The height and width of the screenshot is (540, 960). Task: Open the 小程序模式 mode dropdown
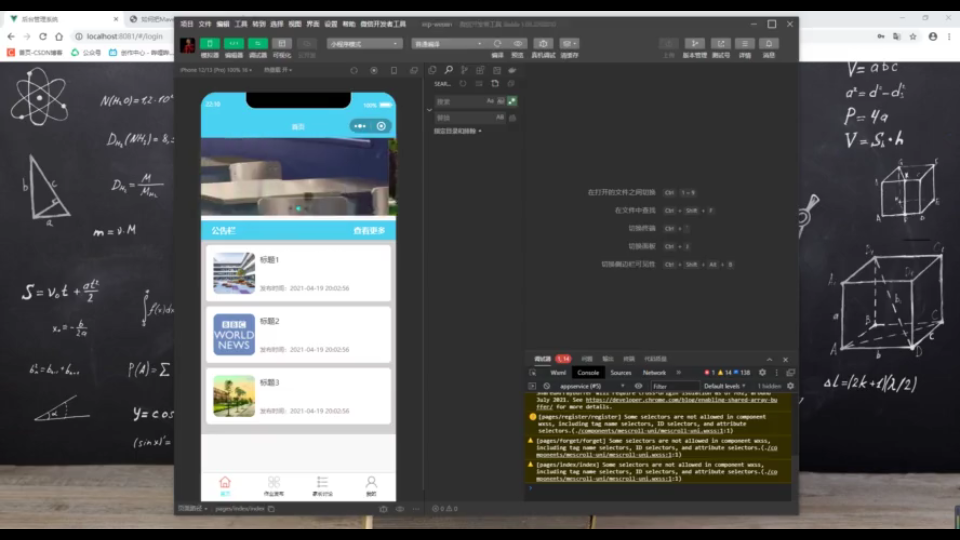(364, 44)
